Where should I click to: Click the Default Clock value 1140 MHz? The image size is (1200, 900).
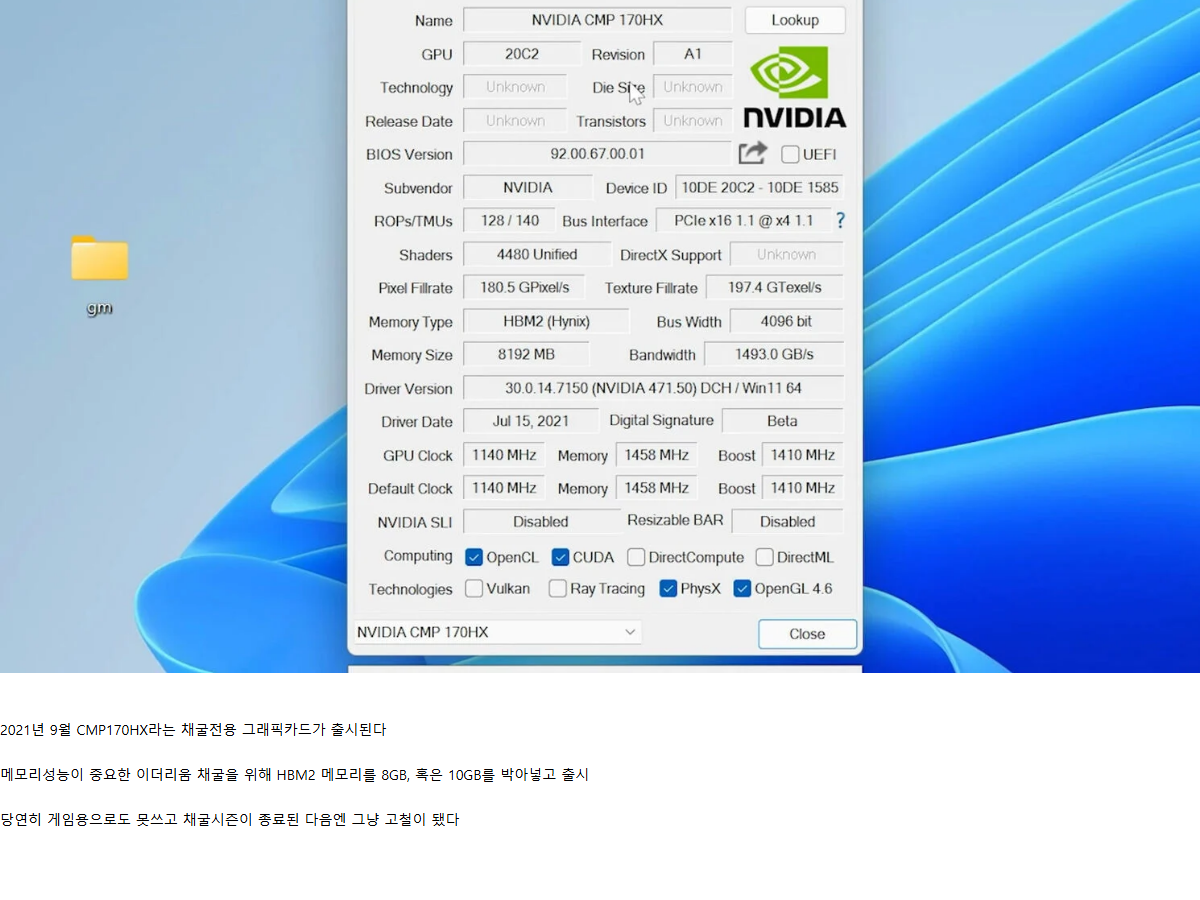504,488
